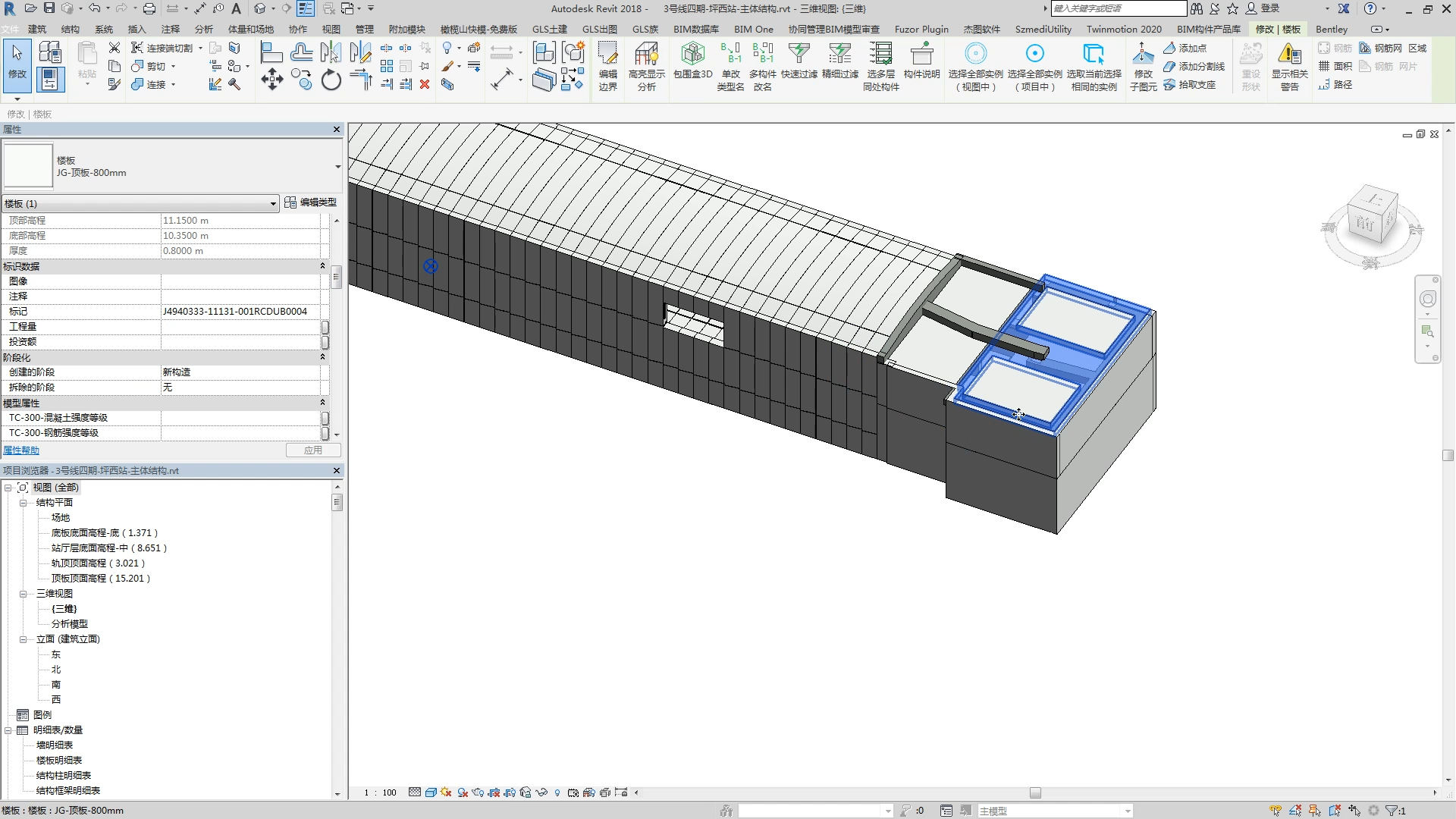Click the Aligned Dimension measure icon
This screenshot has width=1456, height=819.
501,79
